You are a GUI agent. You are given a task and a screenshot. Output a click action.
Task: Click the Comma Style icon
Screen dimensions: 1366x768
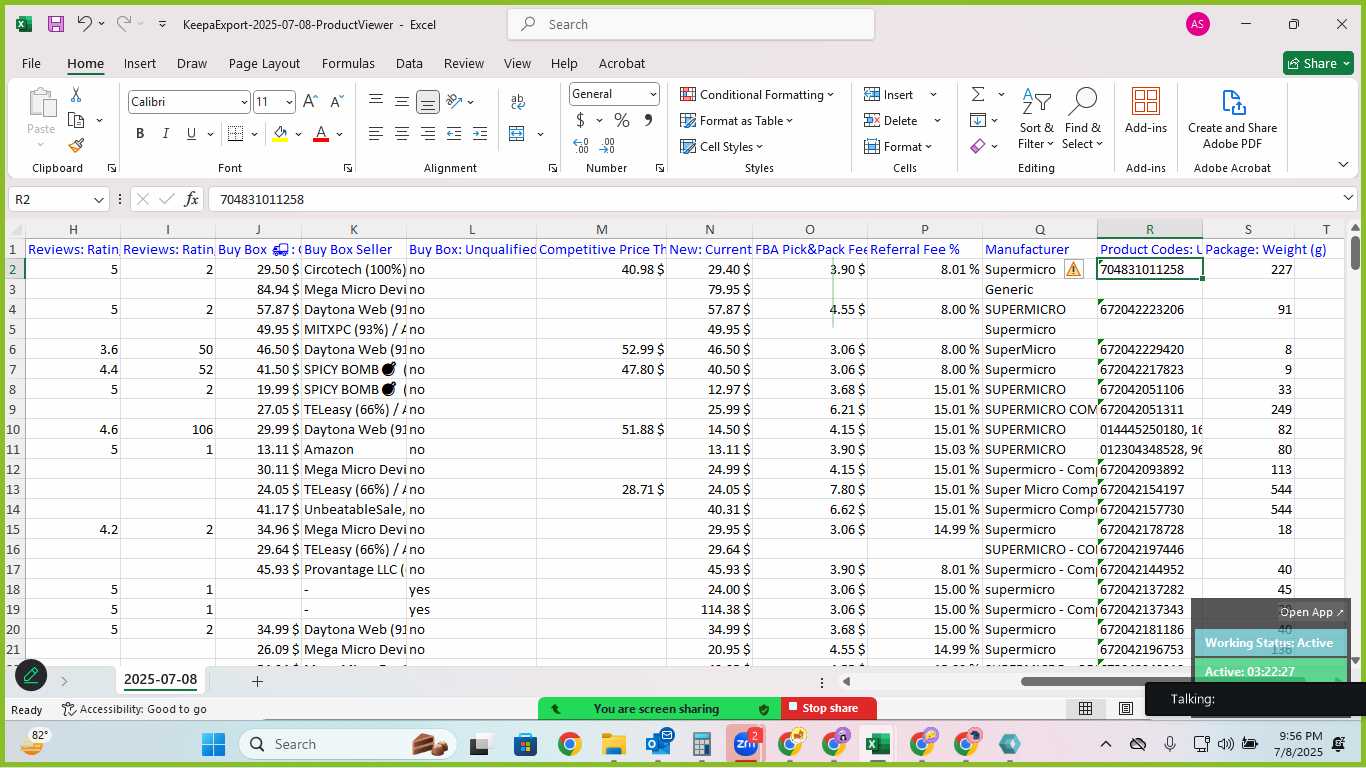648,121
